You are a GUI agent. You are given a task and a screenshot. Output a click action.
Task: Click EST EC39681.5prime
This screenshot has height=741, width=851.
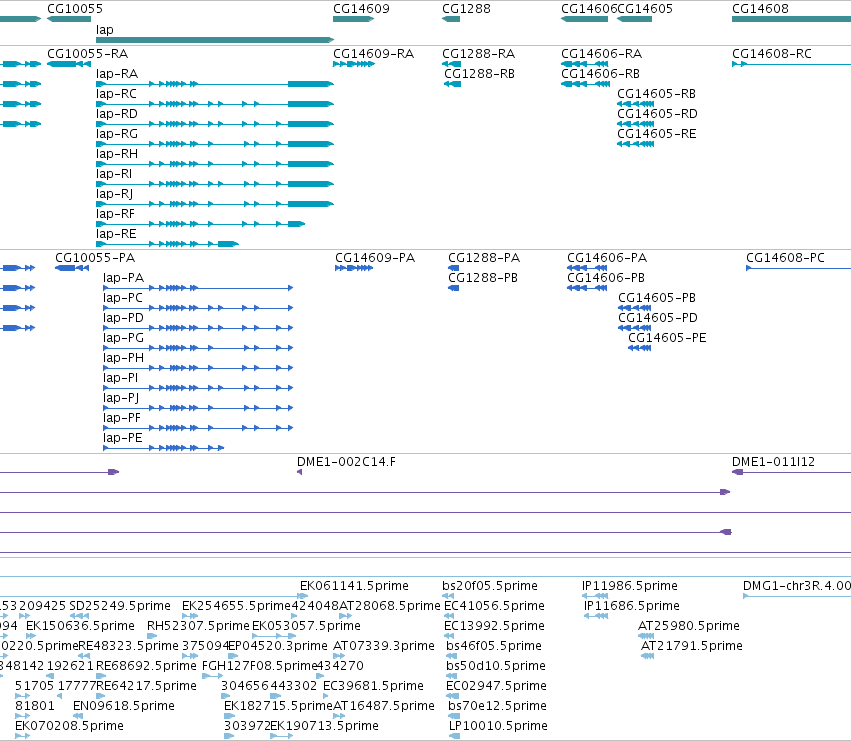point(373,686)
